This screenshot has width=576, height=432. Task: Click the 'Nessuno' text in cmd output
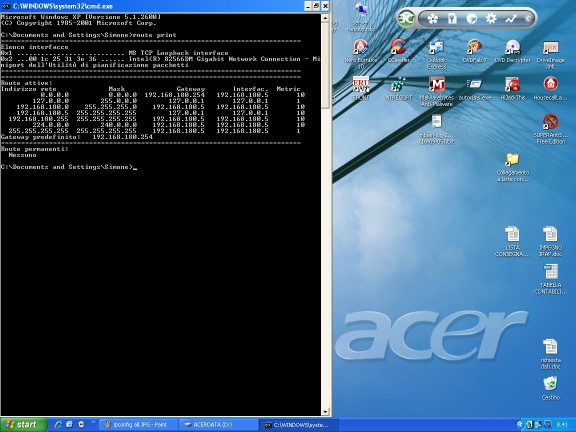tap(22, 155)
